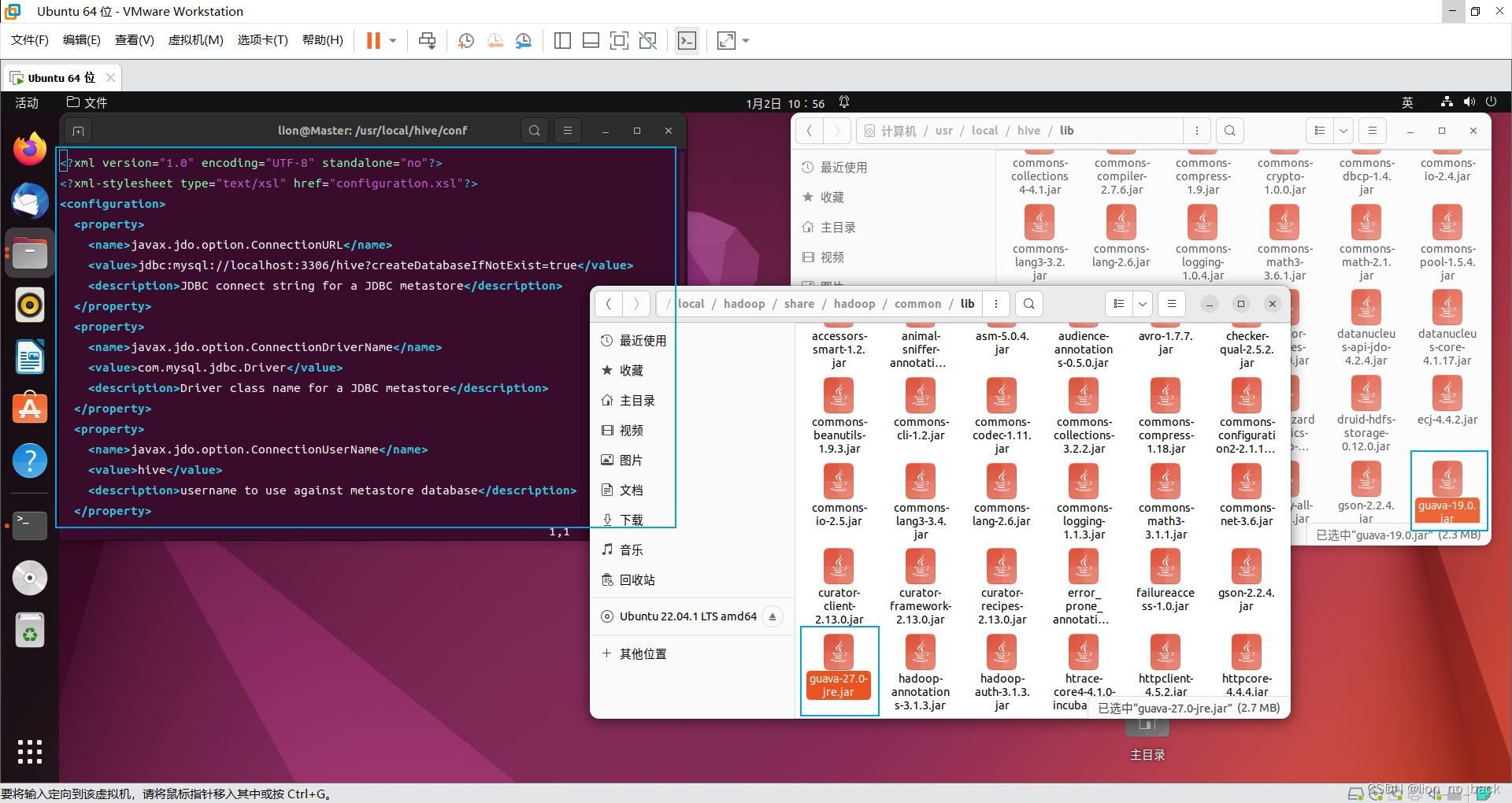Show the VMware library sidebar
Image resolution: width=1512 pixels, height=803 pixels.
(562, 40)
